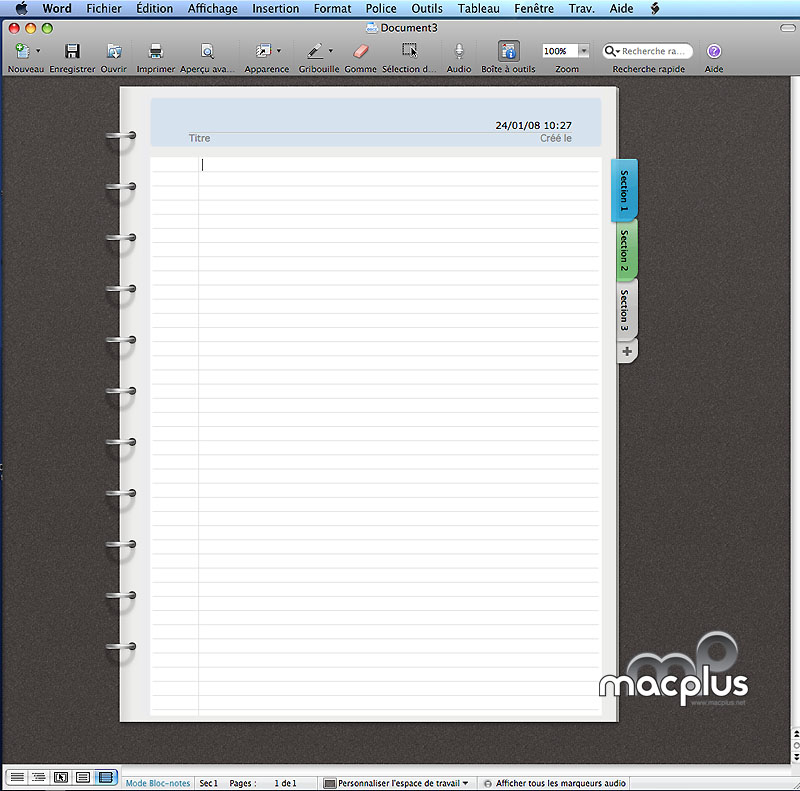Open the Nouveau dropdown arrow

pos(38,51)
